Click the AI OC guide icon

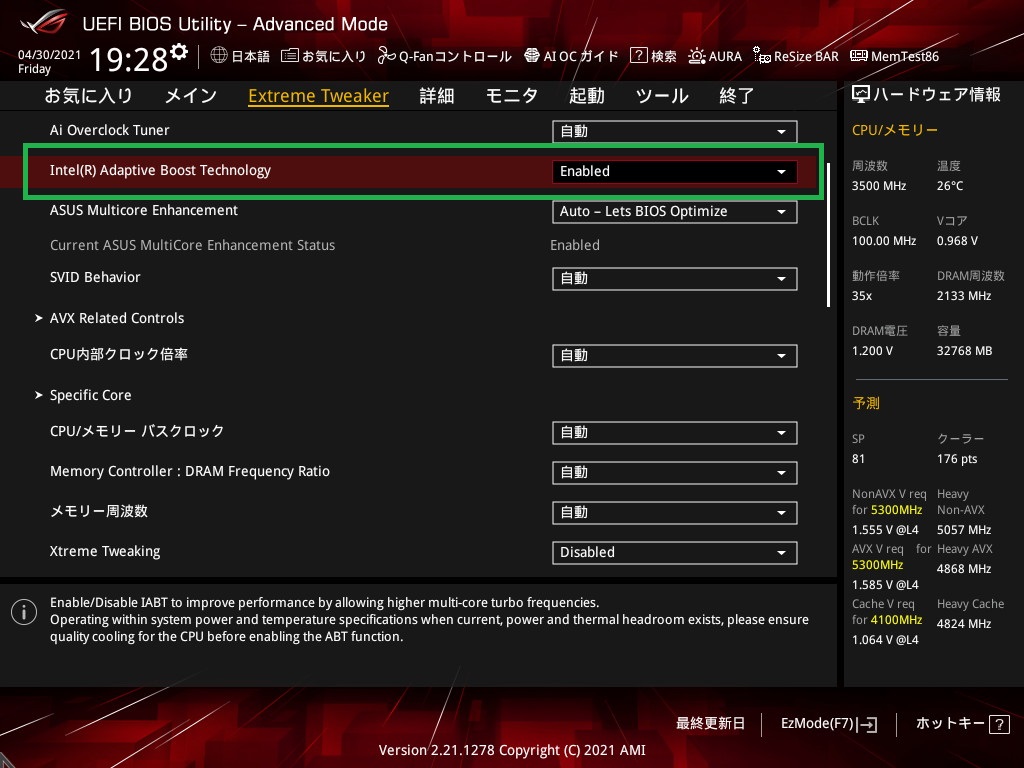[532, 56]
